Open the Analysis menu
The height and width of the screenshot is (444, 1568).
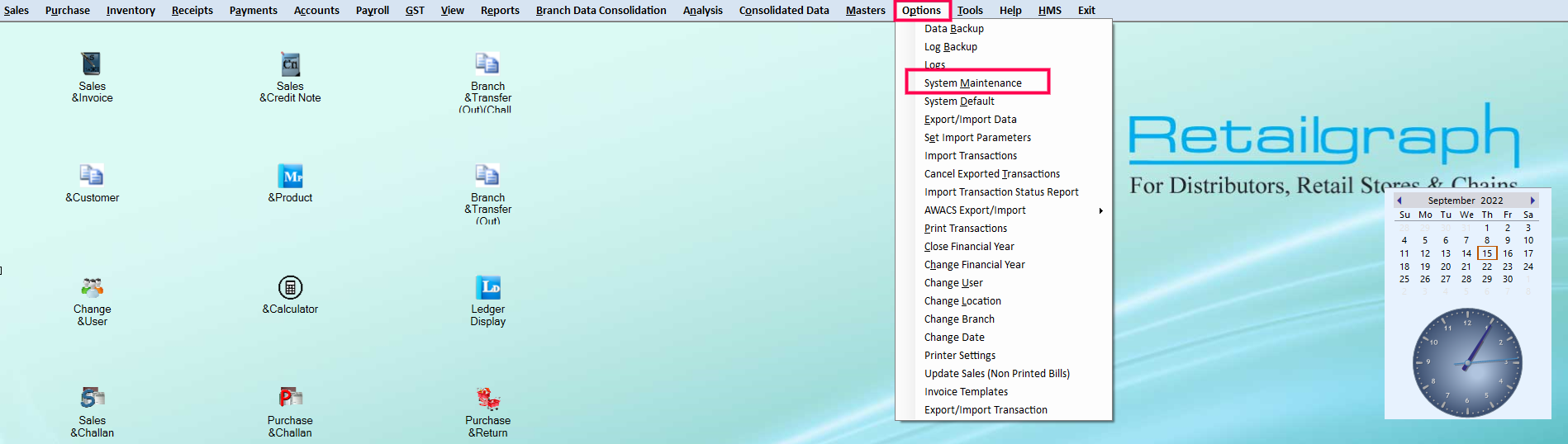pyautogui.click(x=703, y=11)
